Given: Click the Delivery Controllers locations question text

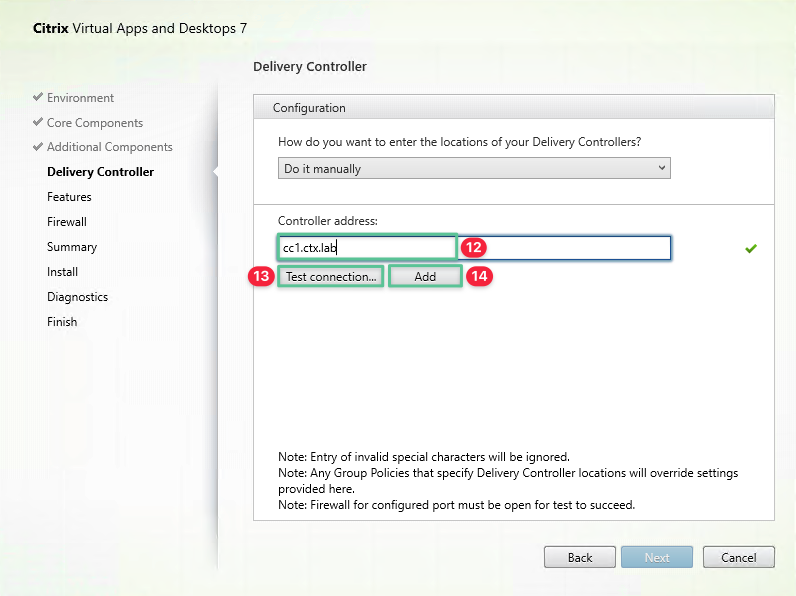Looking at the screenshot, I should pos(459,142).
